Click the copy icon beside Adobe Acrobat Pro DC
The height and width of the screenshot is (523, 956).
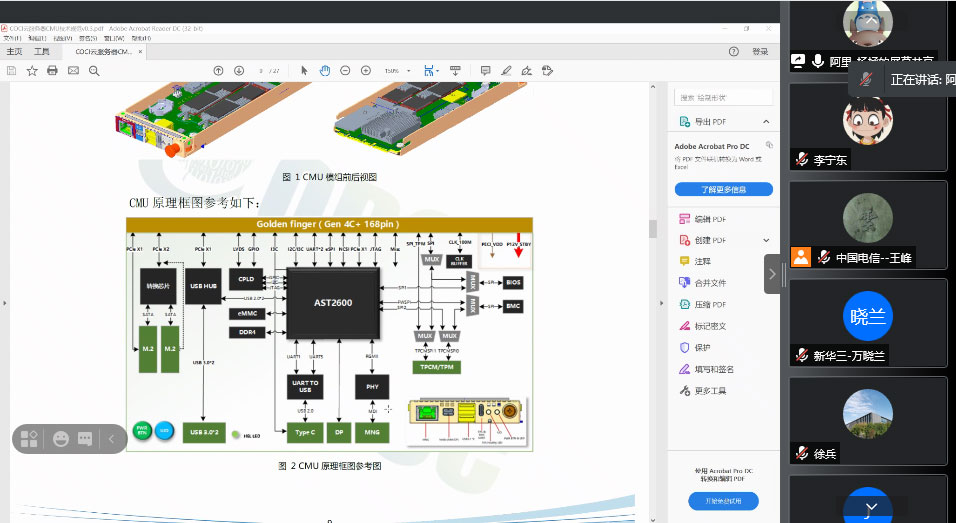coord(769,145)
